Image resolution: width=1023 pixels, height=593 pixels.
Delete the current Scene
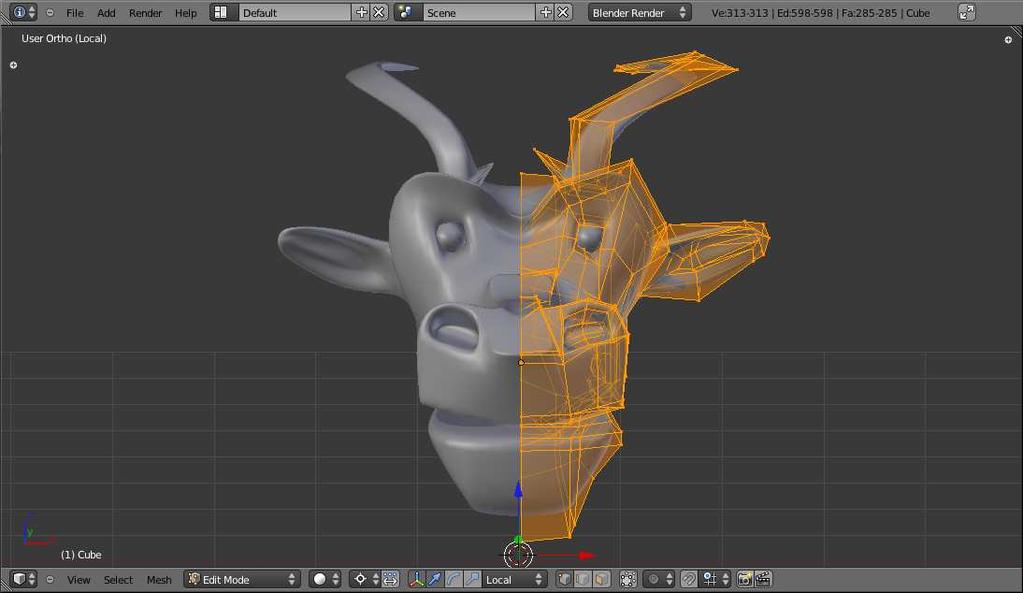(563, 12)
